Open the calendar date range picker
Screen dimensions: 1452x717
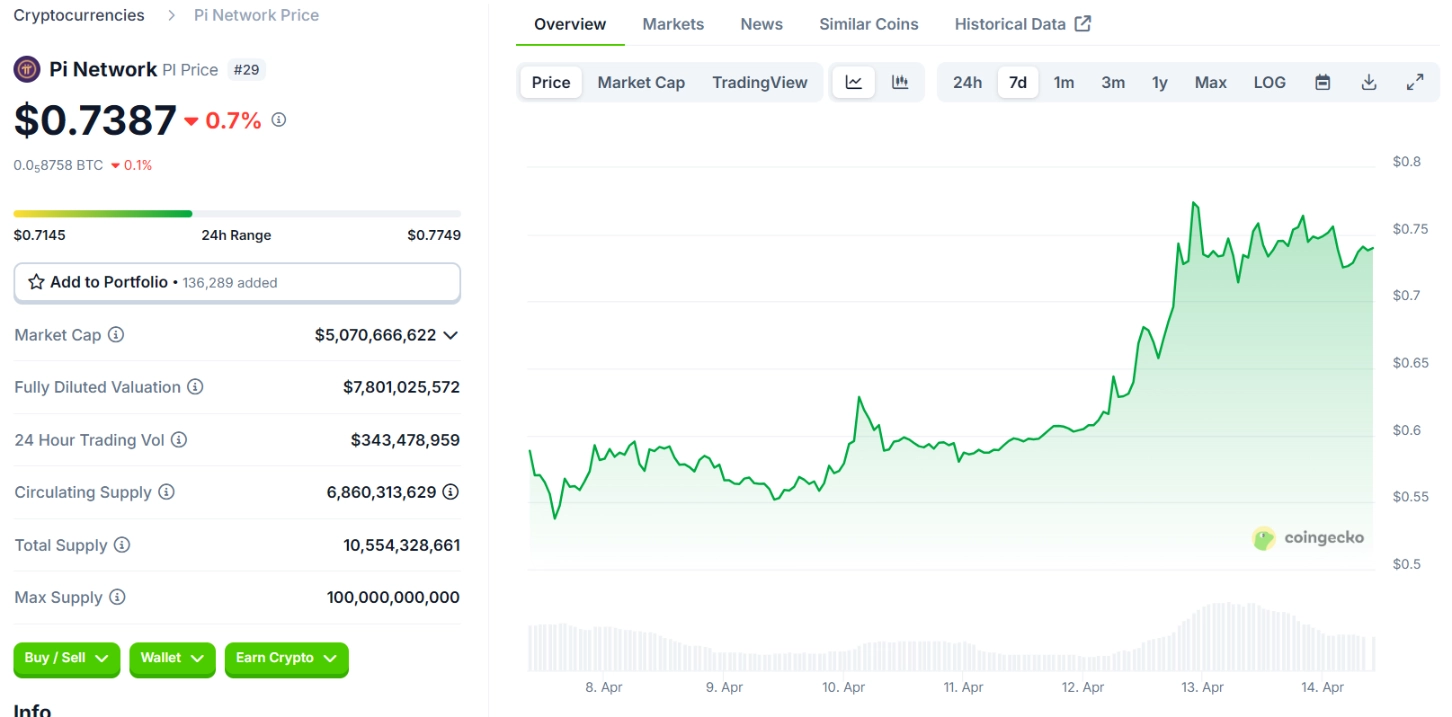click(x=1323, y=82)
